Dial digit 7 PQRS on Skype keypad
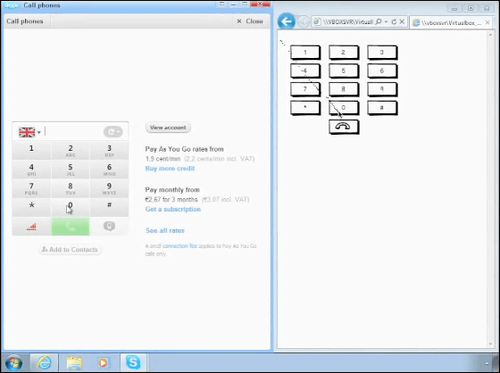 coord(31,188)
